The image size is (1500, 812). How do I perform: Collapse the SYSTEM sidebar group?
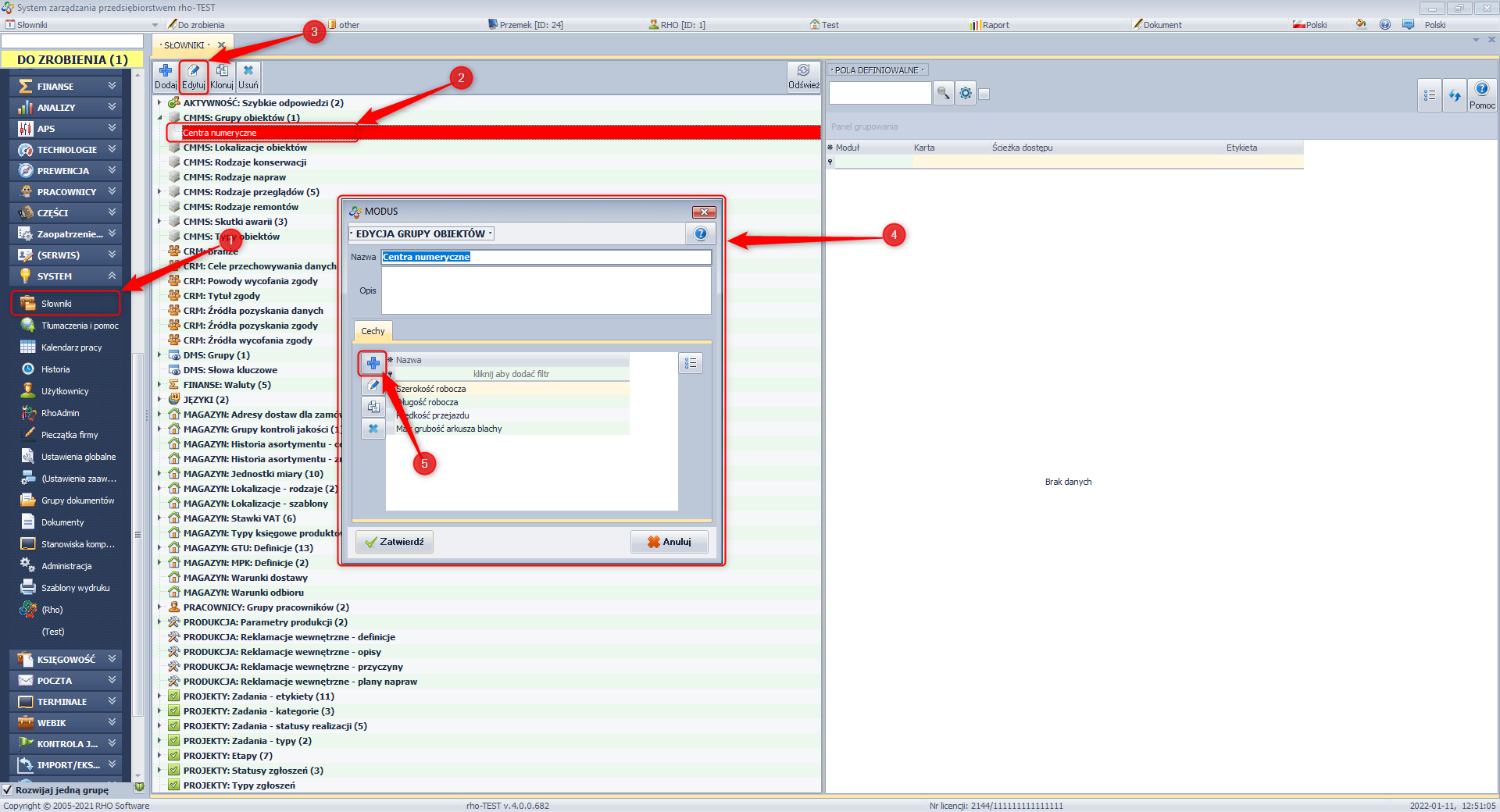click(x=112, y=276)
